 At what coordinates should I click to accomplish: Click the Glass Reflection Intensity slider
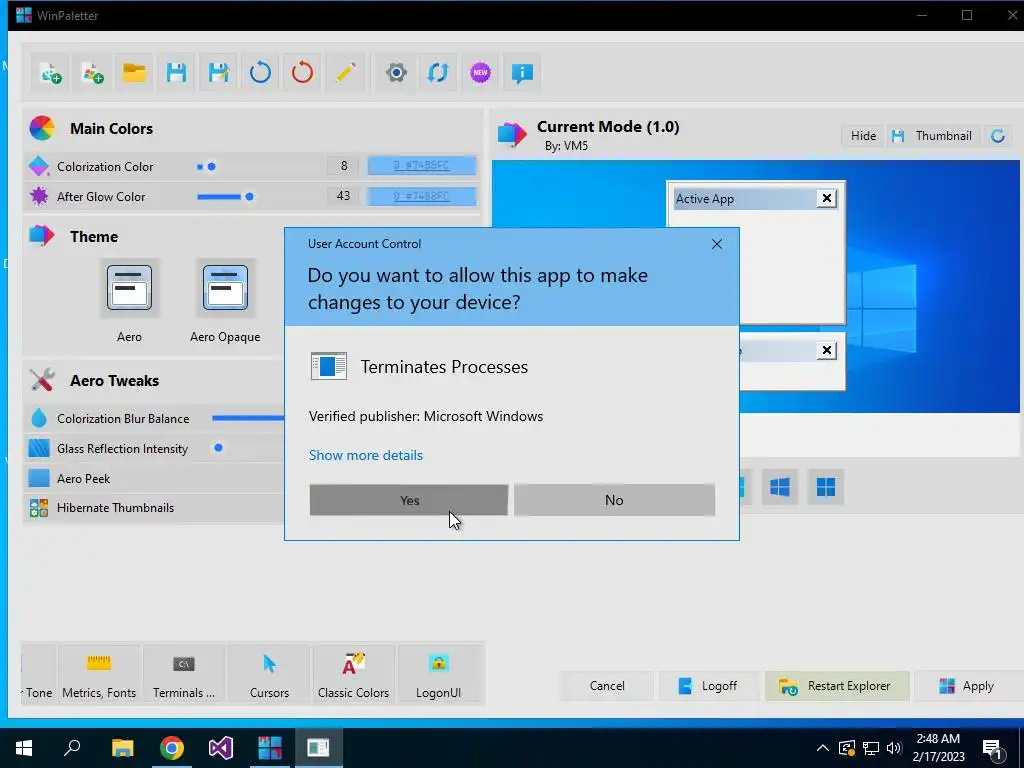click(248, 448)
